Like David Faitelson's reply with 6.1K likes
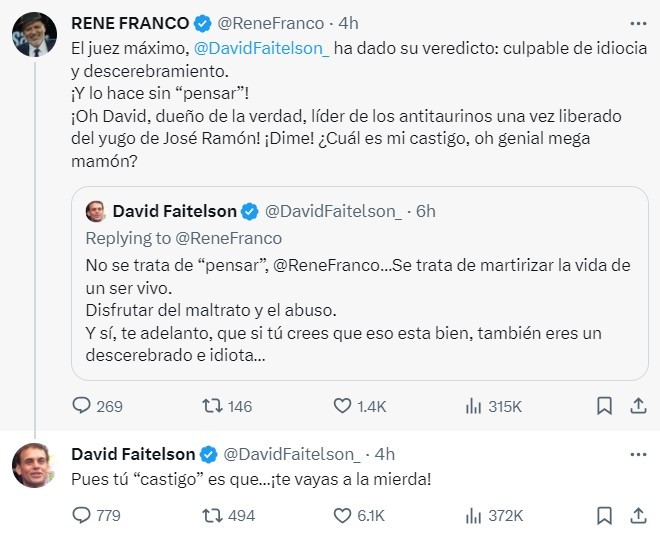Screen dimensions: 660x535 point(343,515)
